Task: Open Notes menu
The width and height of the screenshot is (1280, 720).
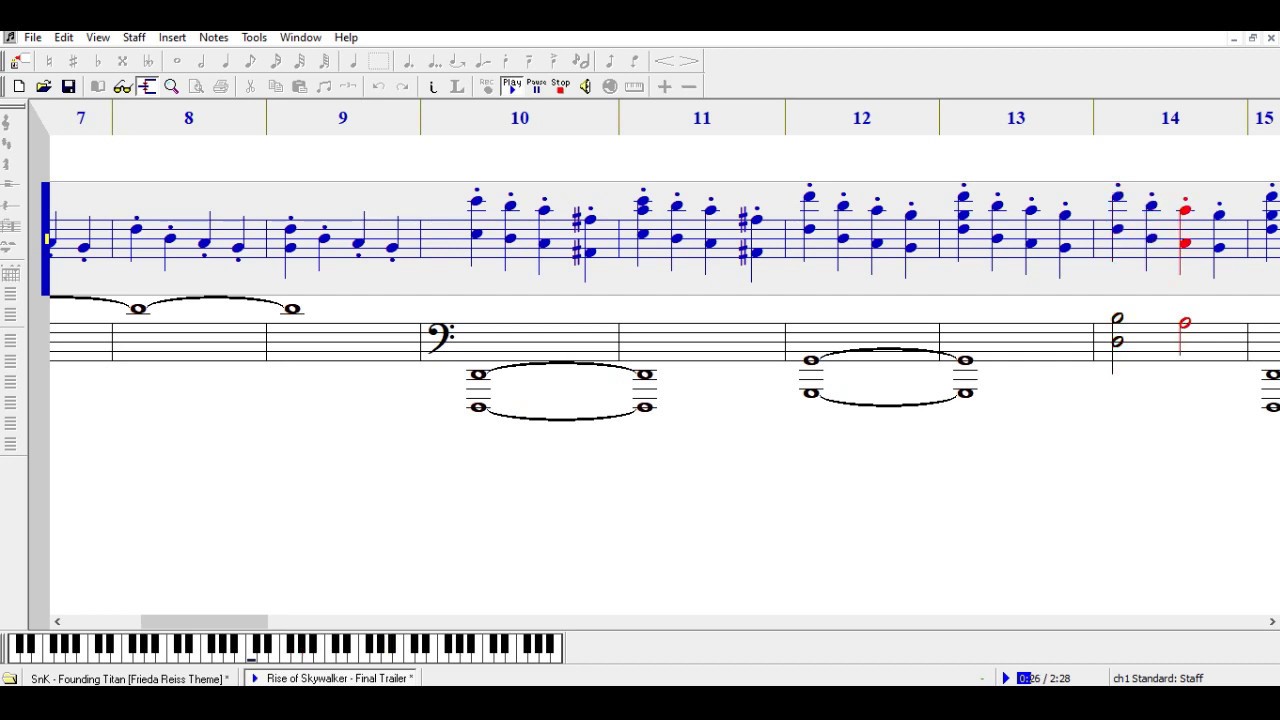Action: pyautogui.click(x=214, y=37)
